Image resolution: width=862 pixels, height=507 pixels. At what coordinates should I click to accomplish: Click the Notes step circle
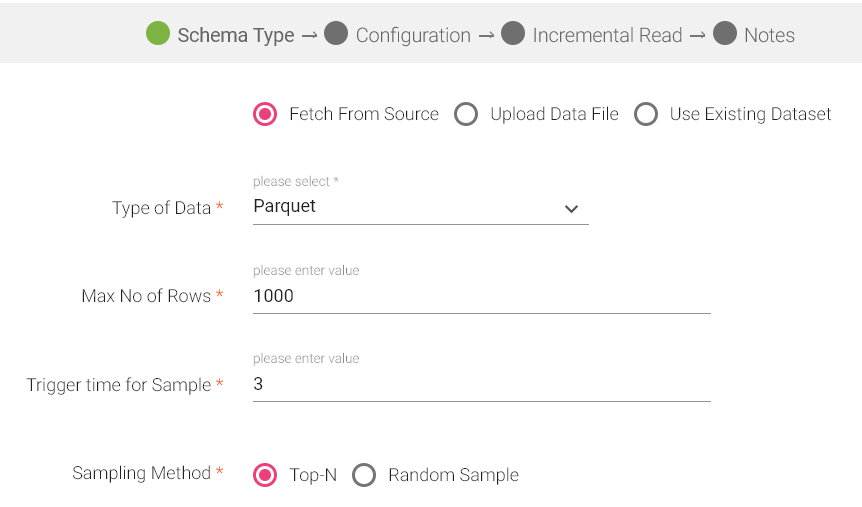725,34
